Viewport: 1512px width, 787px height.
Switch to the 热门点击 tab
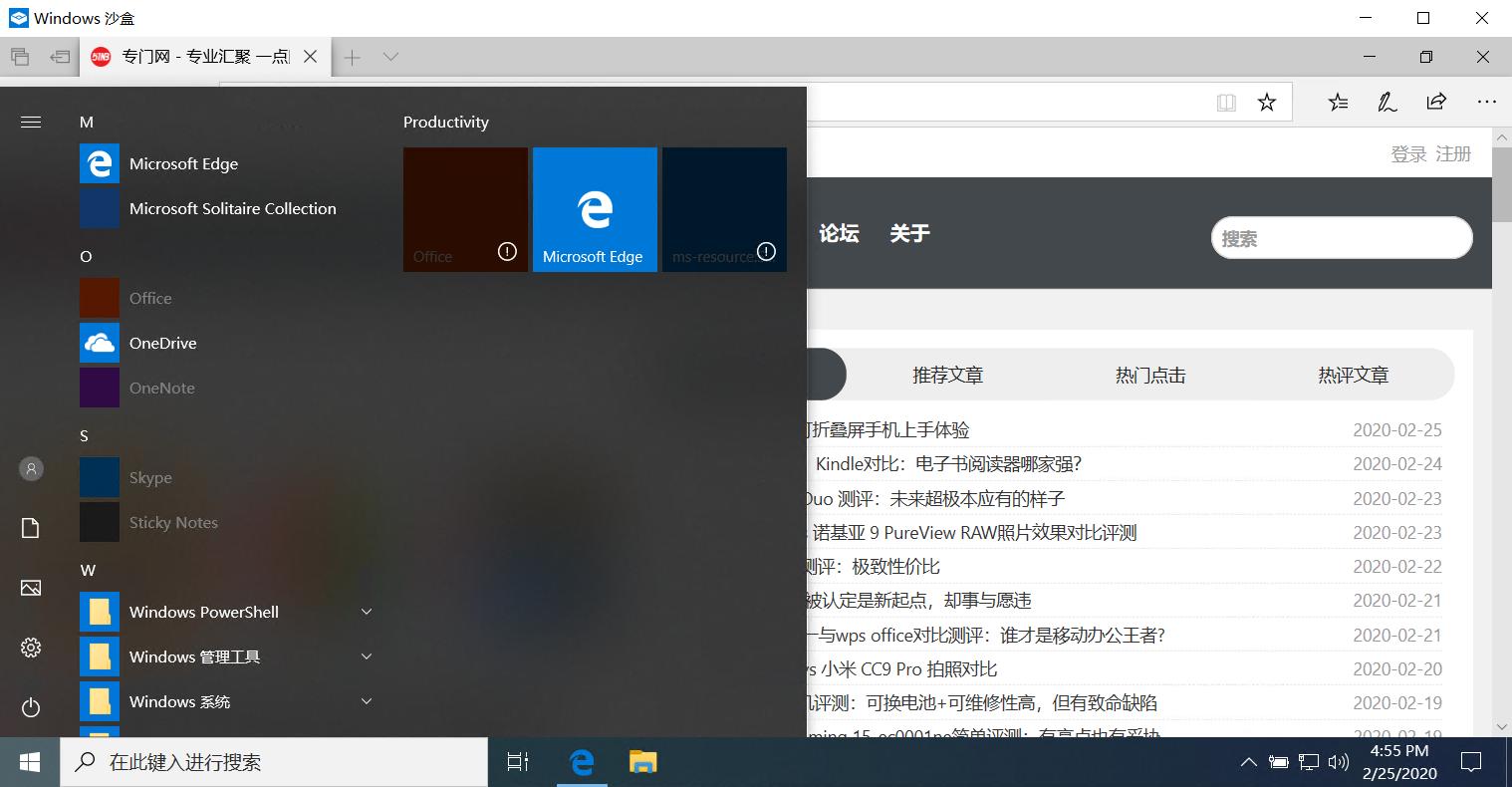click(1149, 374)
